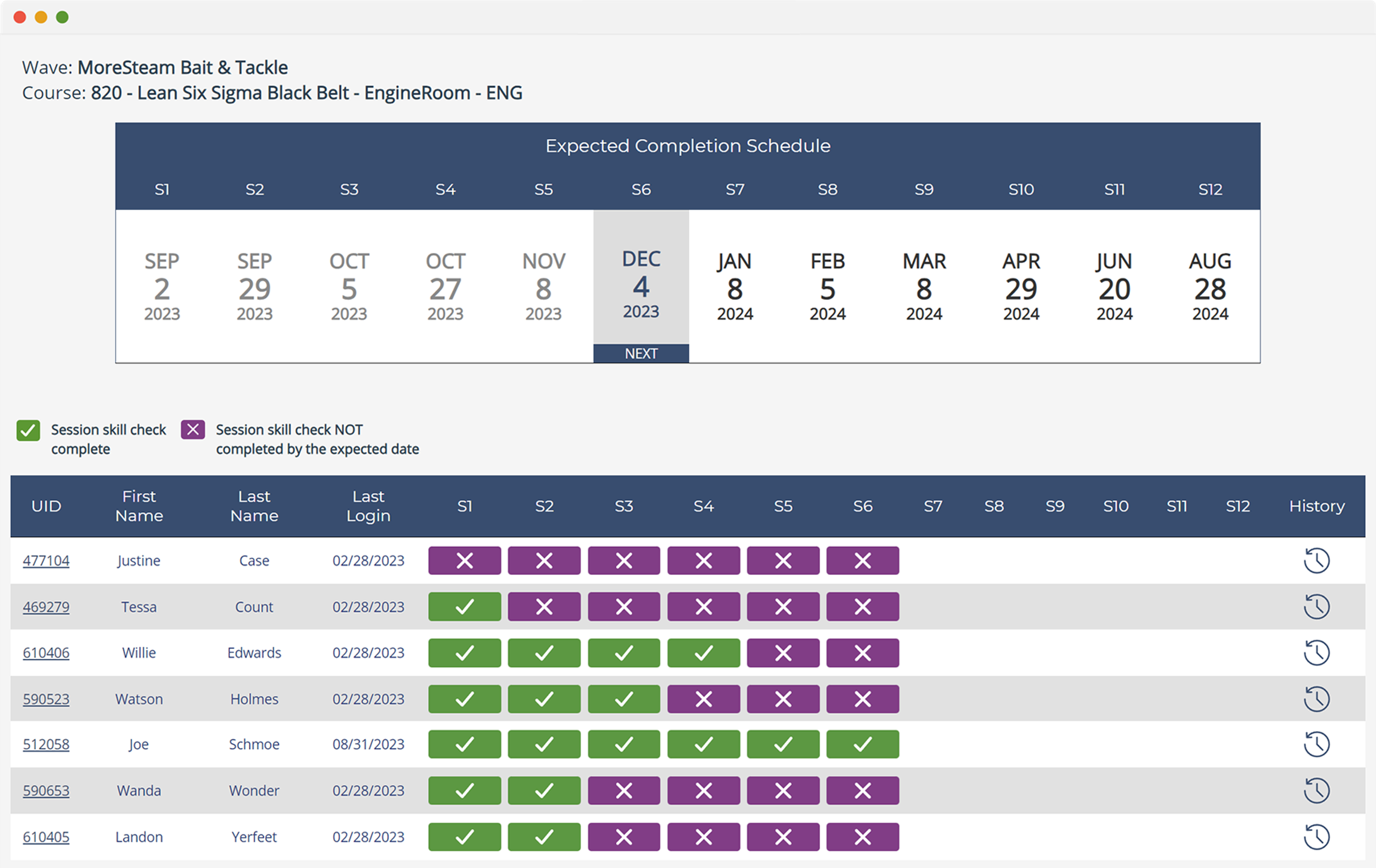This screenshot has width=1376, height=868.
Task: Click Landon Yerfeet history clock icon
Action: pos(1316,836)
